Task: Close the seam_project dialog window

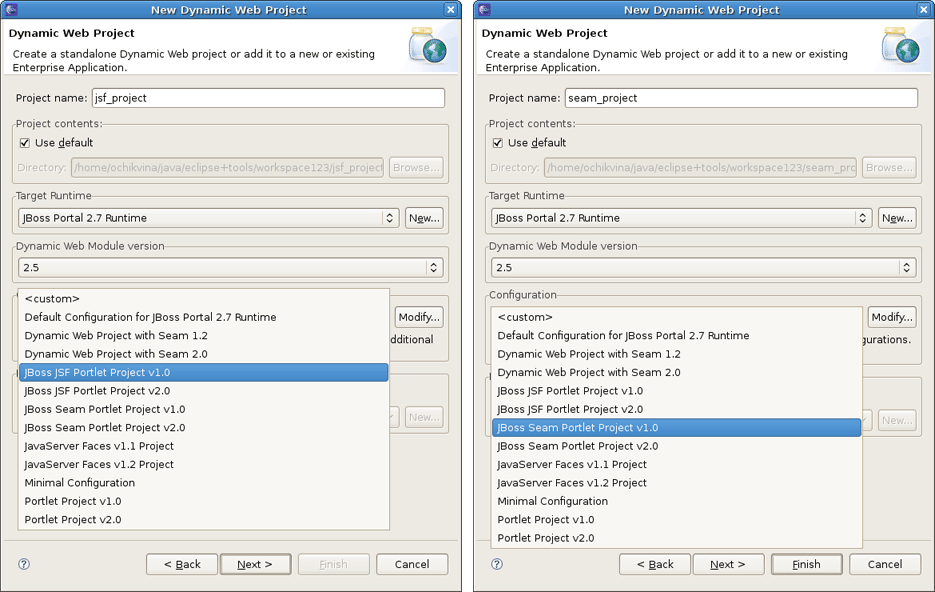Action: (x=924, y=10)
